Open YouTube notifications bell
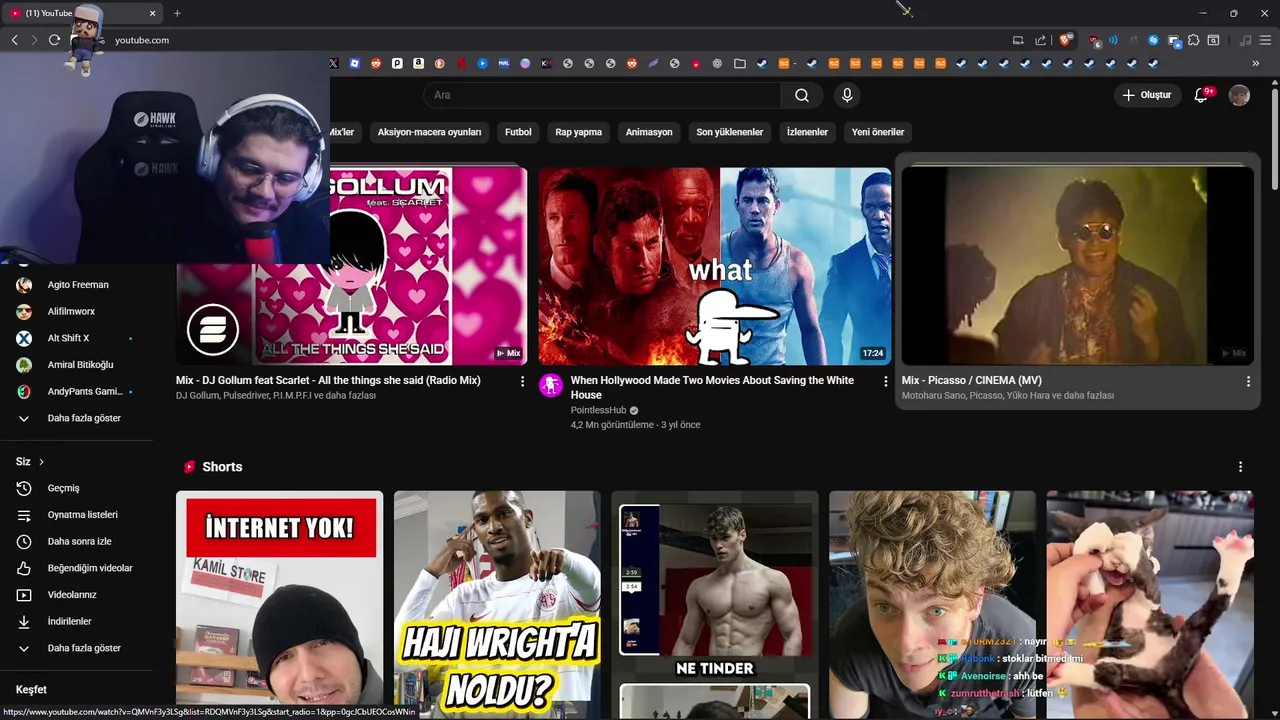The height and width of the screenshot is (720, 1280). 1202,95
